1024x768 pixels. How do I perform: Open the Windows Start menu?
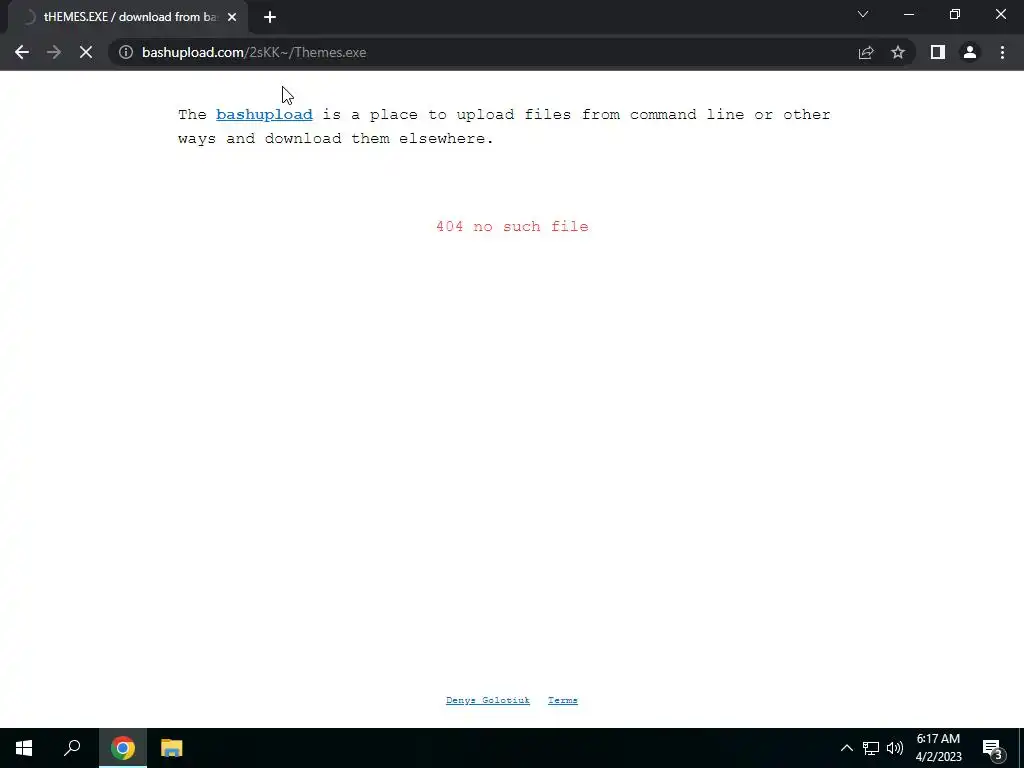[24, 748]
